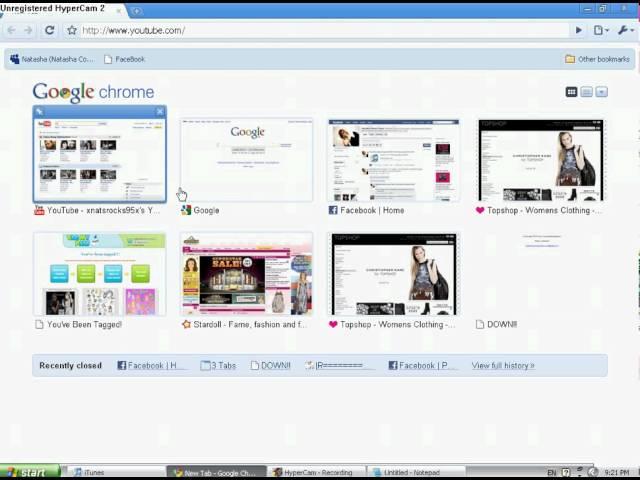Click the Google chrome logo
The height and width of the screenshot is (480, 640).
click(x=93, y=92)
